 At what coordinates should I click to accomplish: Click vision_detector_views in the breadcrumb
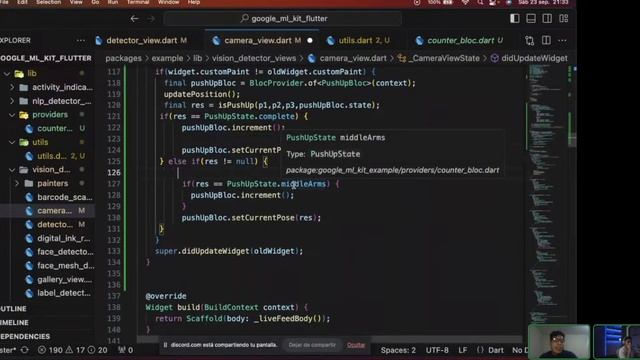[x=254, y=58]
